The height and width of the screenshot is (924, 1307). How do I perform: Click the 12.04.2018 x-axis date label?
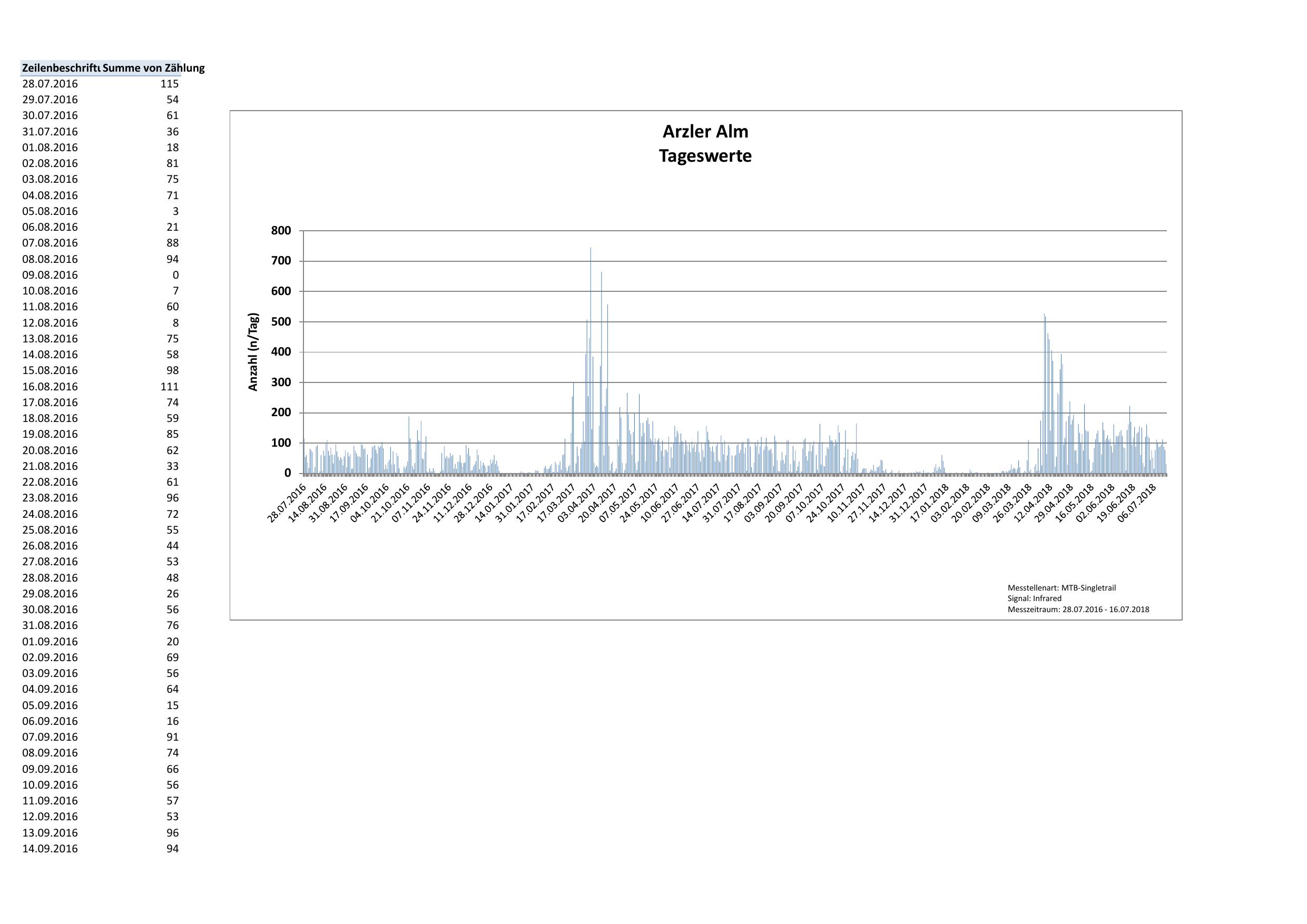pyautogui.click(x=1034, y=503)
